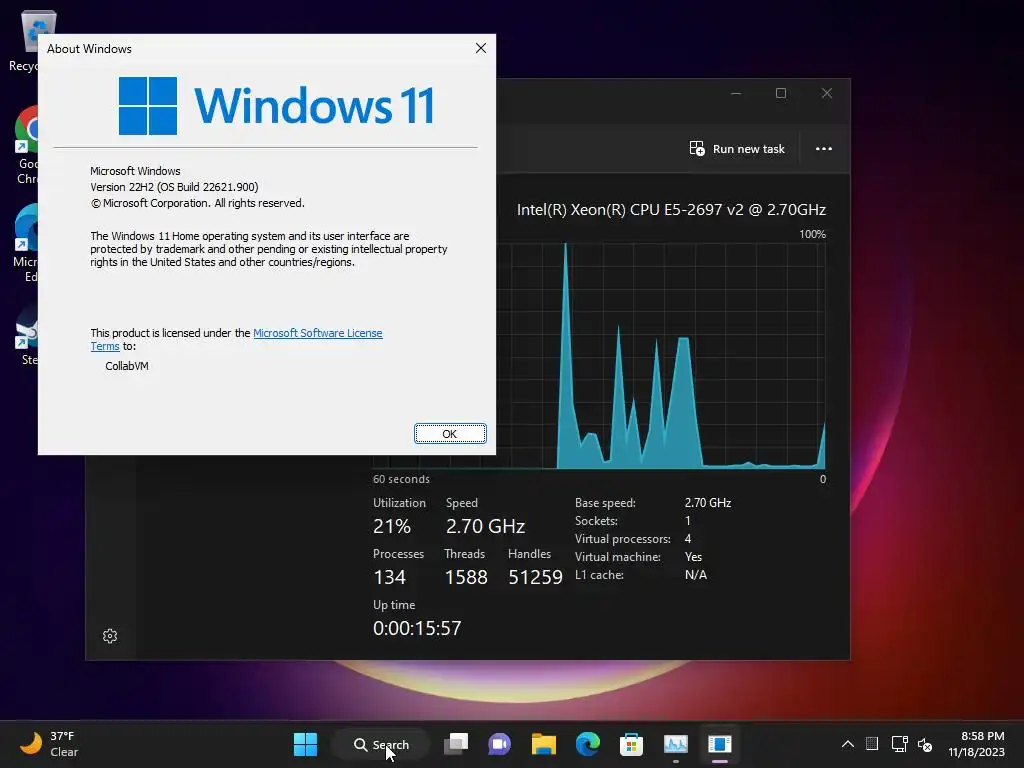
Task: Open clock and date 8:58 PM
Action: [x=976, y=744]
